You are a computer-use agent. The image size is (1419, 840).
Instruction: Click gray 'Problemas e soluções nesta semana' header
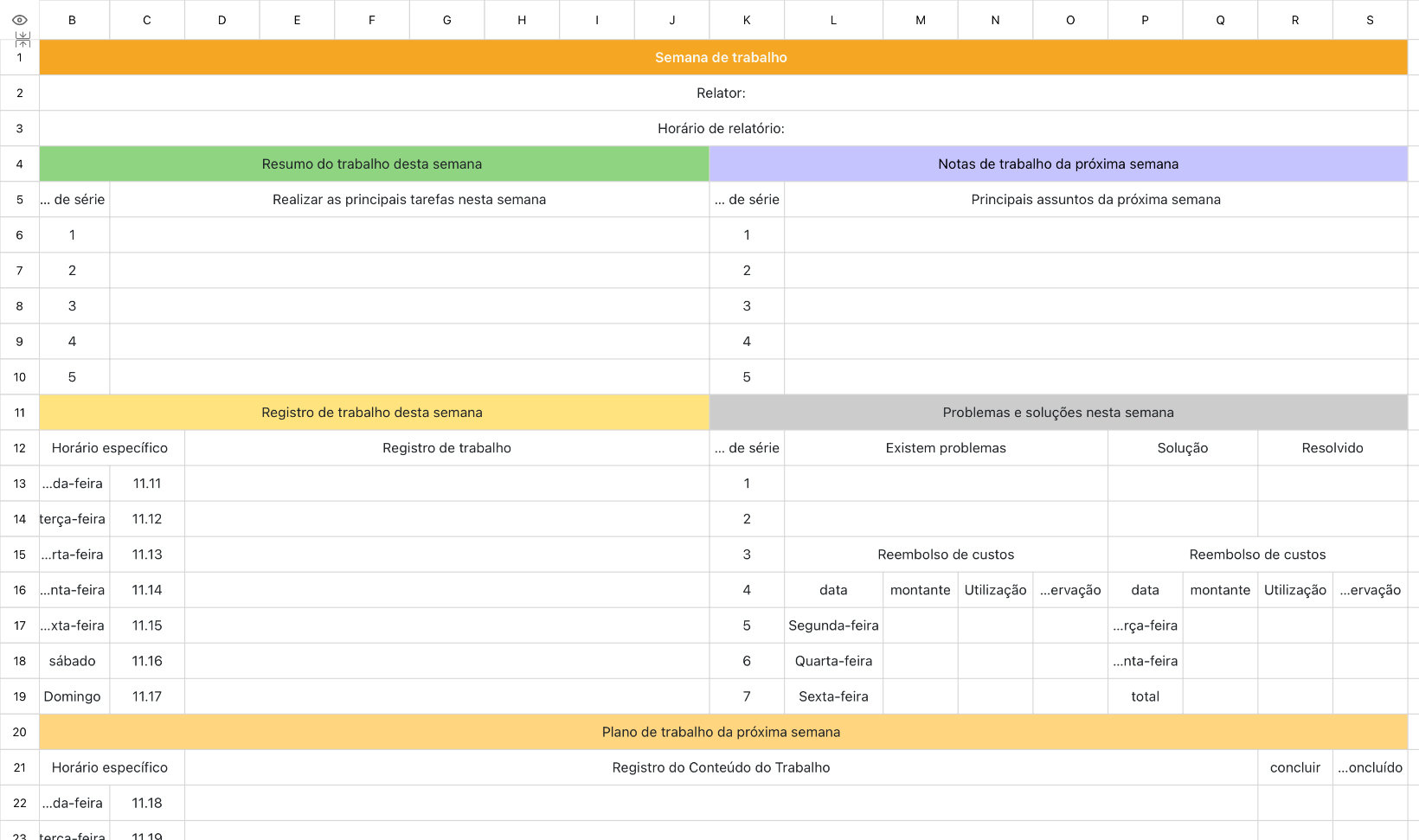(1058, 413)
